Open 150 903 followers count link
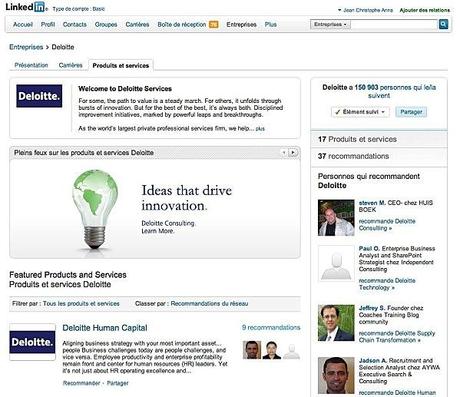 pyautogui.click(x=366, y=88)
